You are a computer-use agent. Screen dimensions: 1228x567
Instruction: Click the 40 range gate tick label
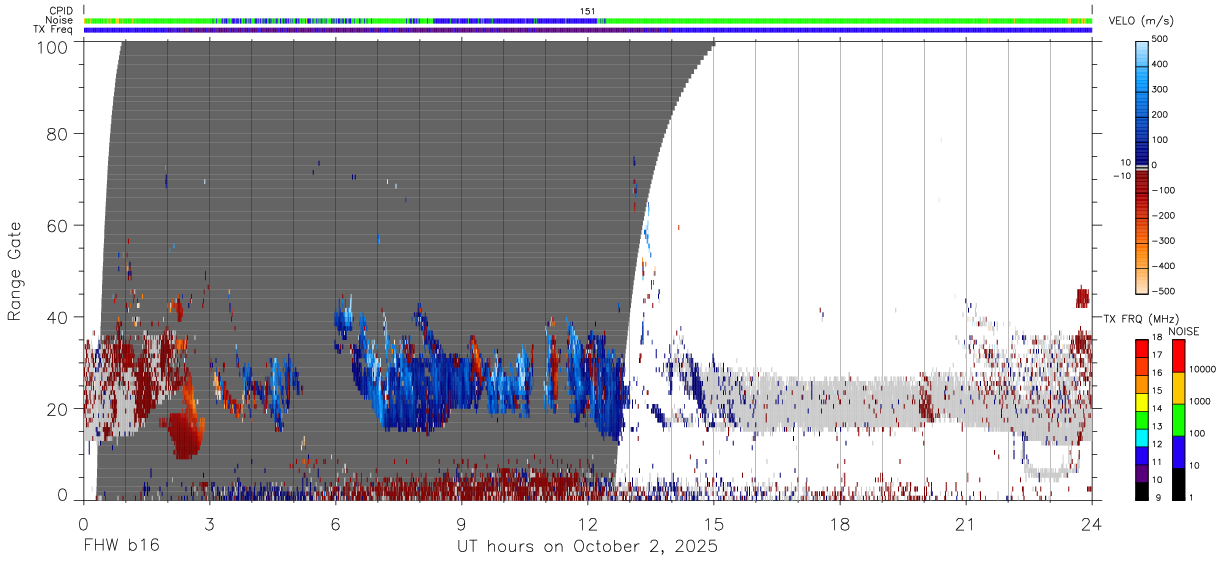[x=57, y=317]
